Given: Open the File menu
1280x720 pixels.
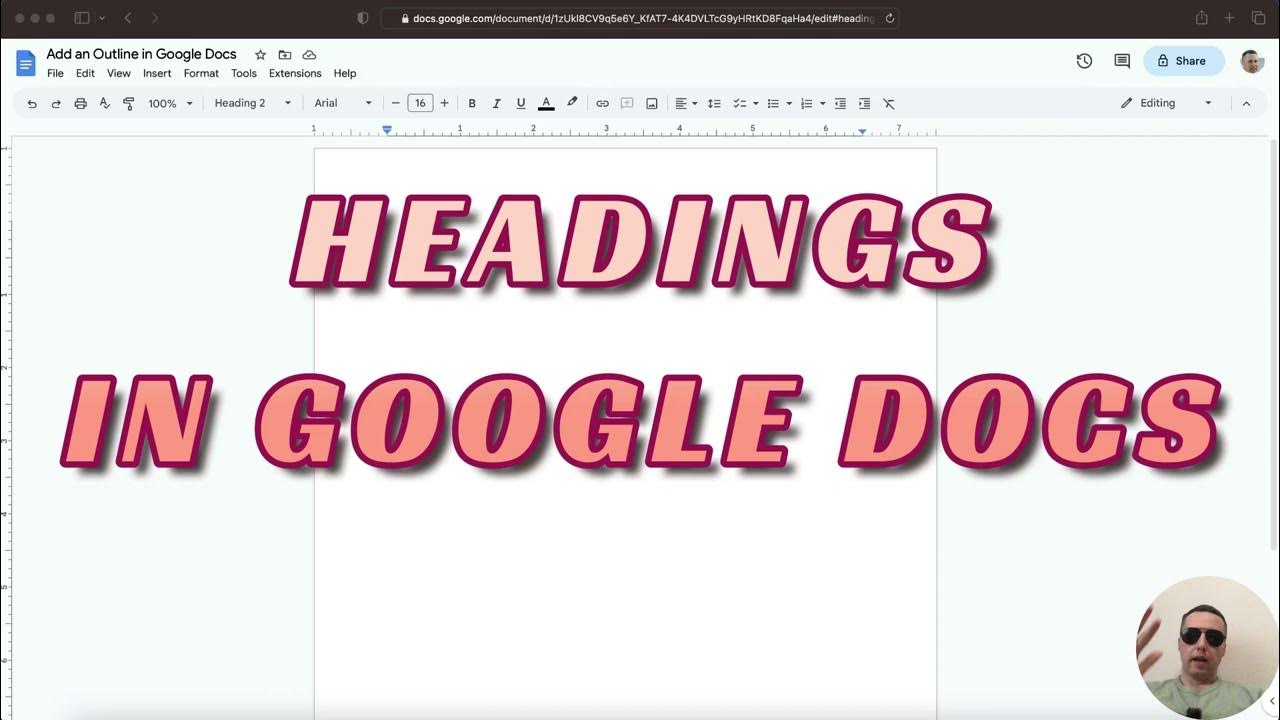Looking at the screenshot, I should pos(55,73).
